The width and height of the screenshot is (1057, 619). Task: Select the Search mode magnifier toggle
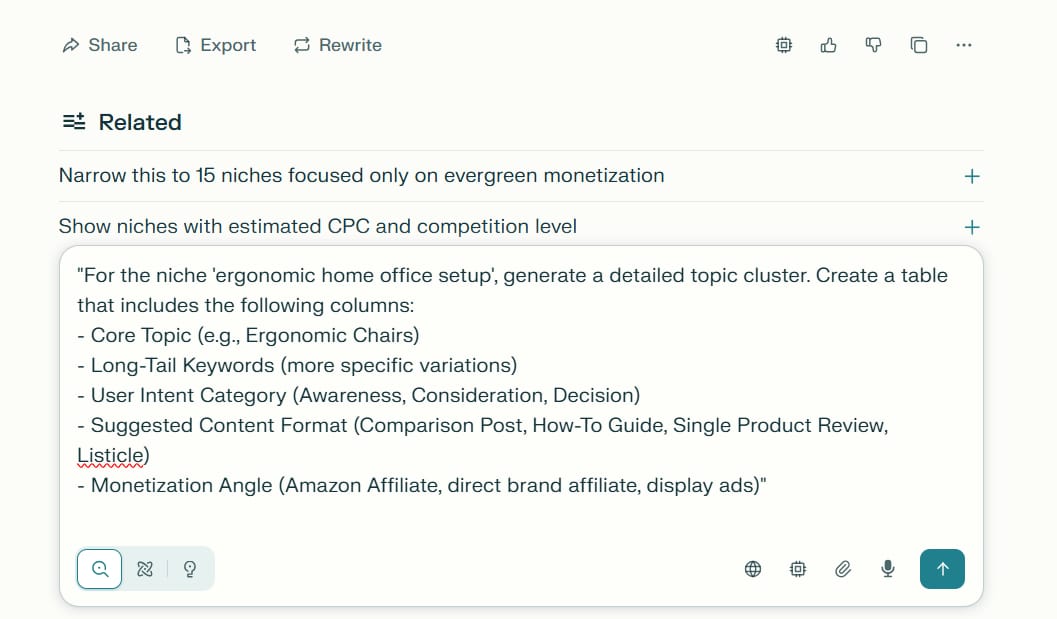tap(100, 569)
